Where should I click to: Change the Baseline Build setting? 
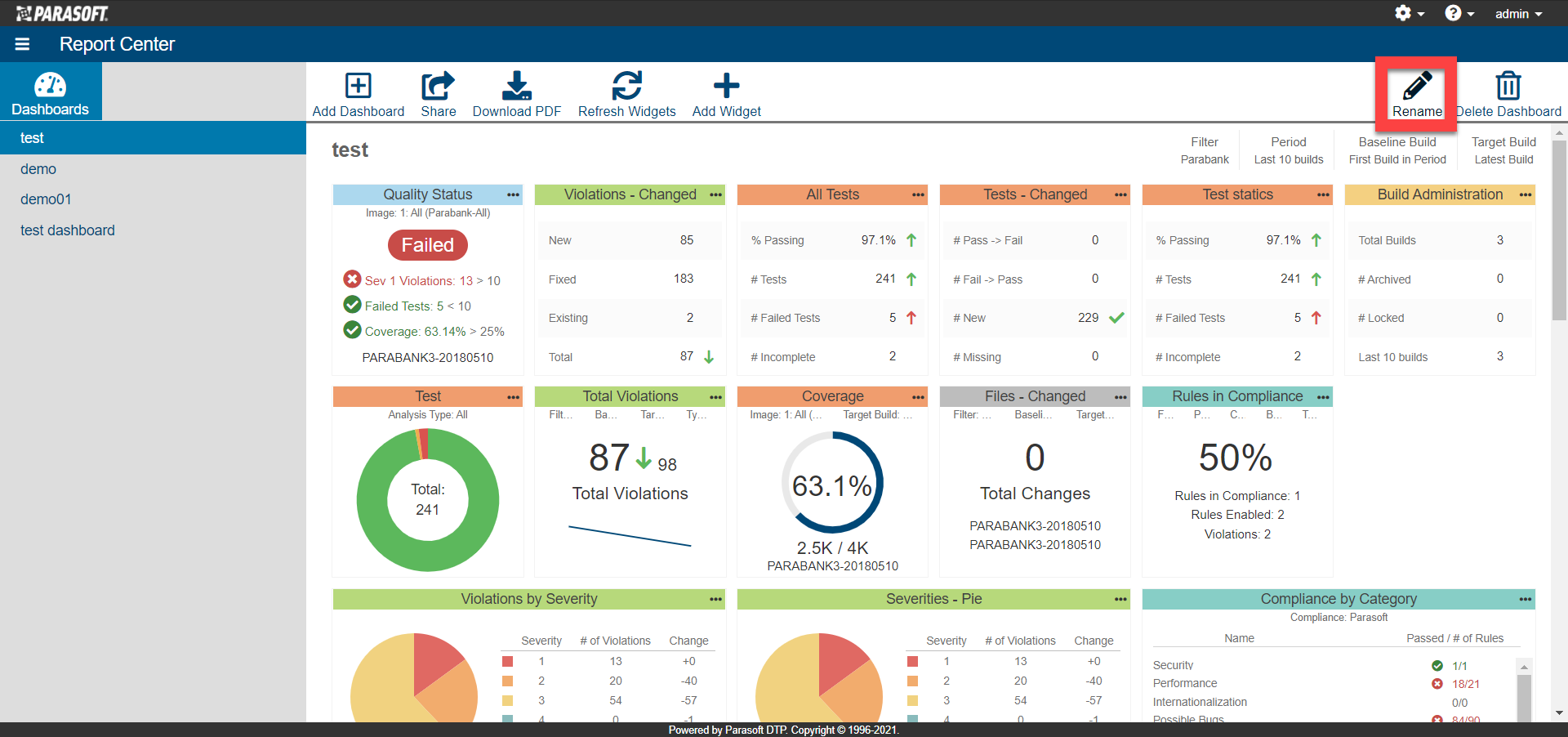[1397, 150]
